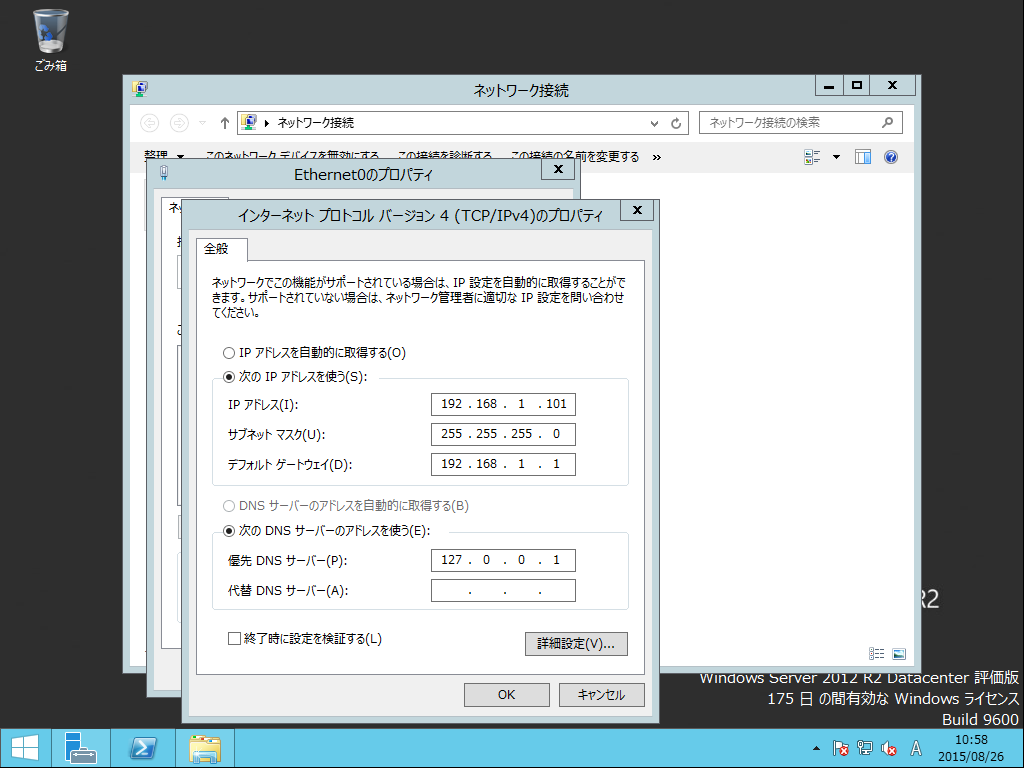Show hidden tray icons arrow

[816, 748]
